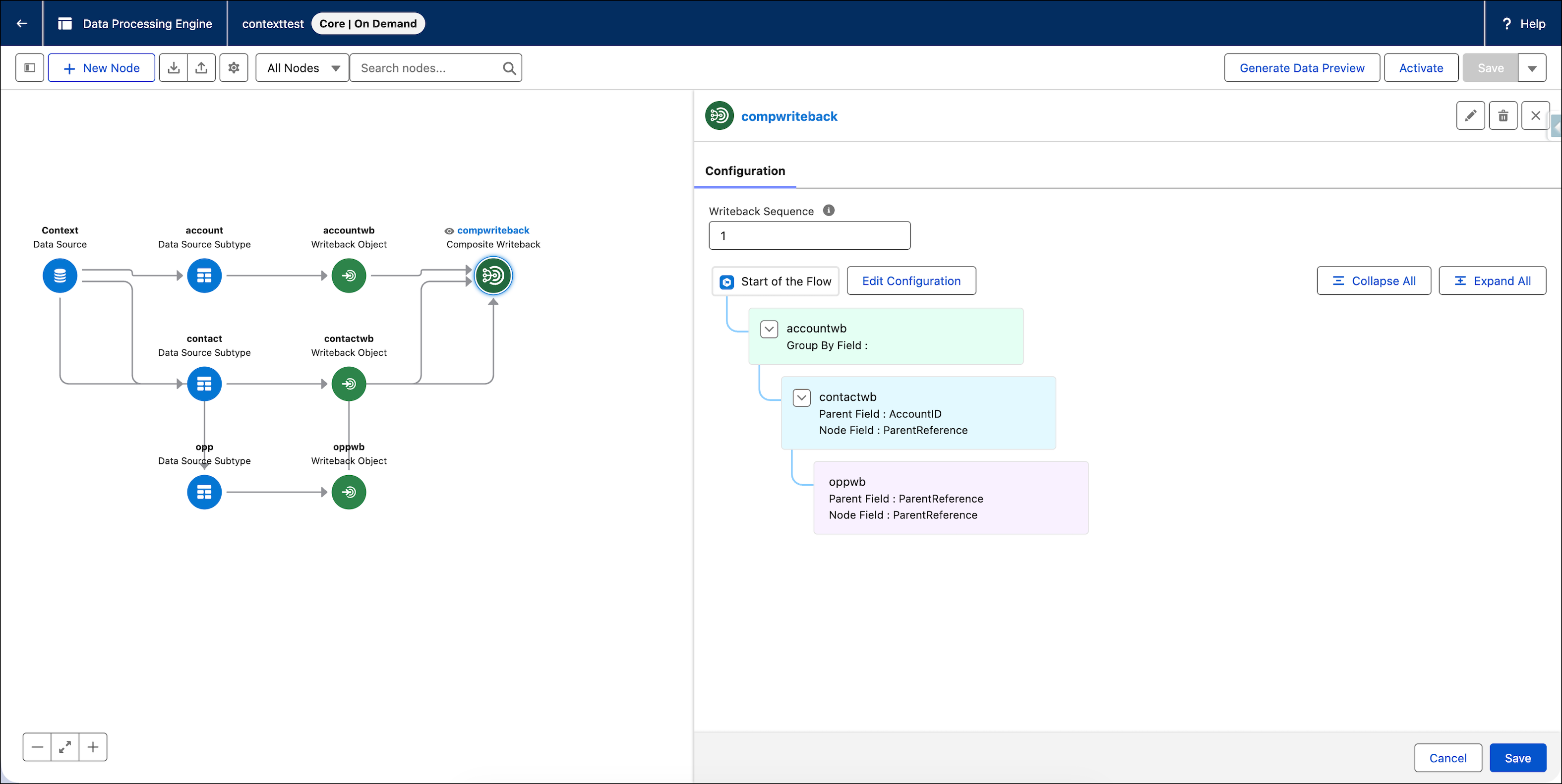Delete the compwriteback node with the trash icon

point(1503,116)
